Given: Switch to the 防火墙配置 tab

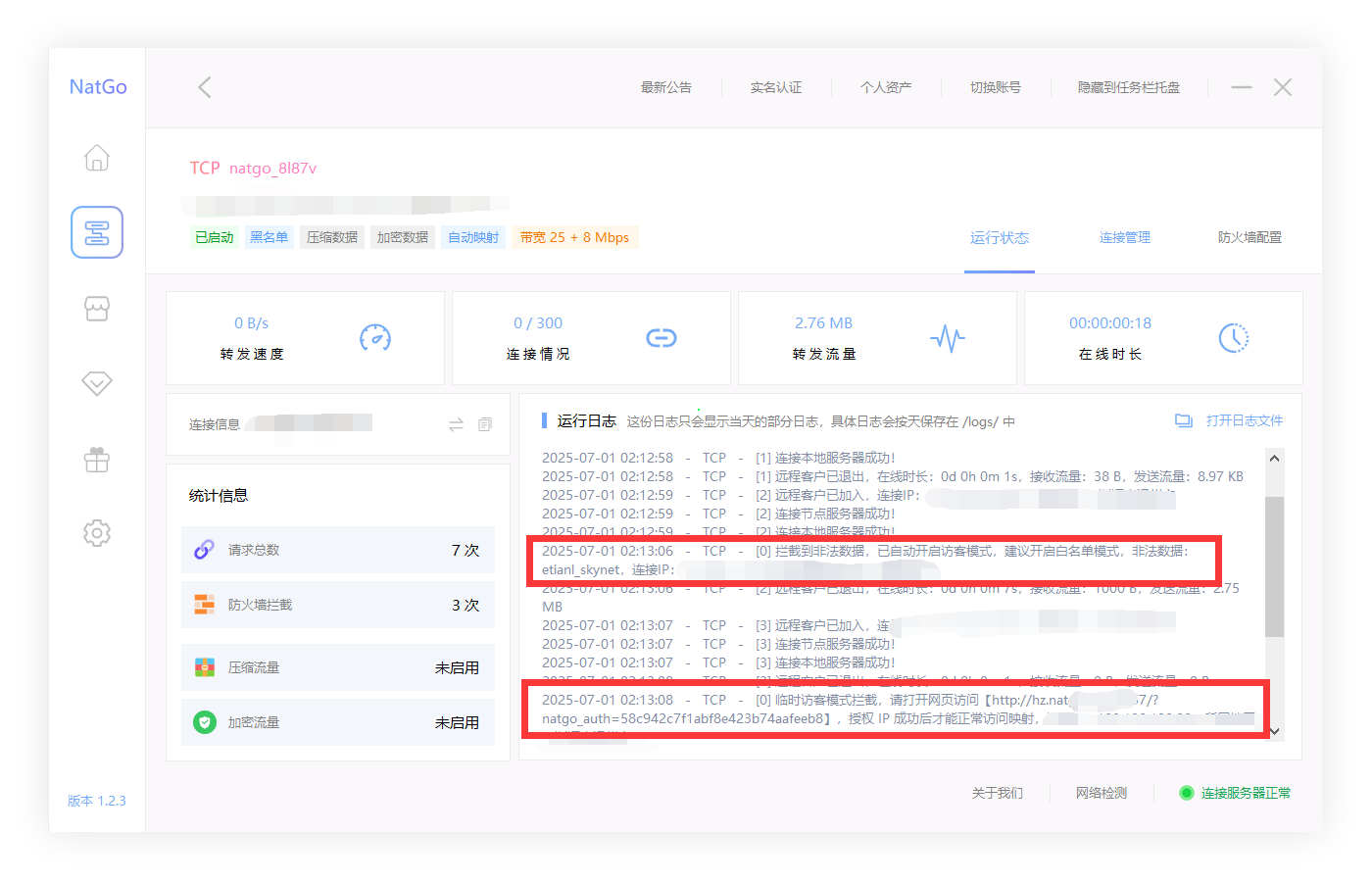Looking at the screenshot, I should point(1249,237).
